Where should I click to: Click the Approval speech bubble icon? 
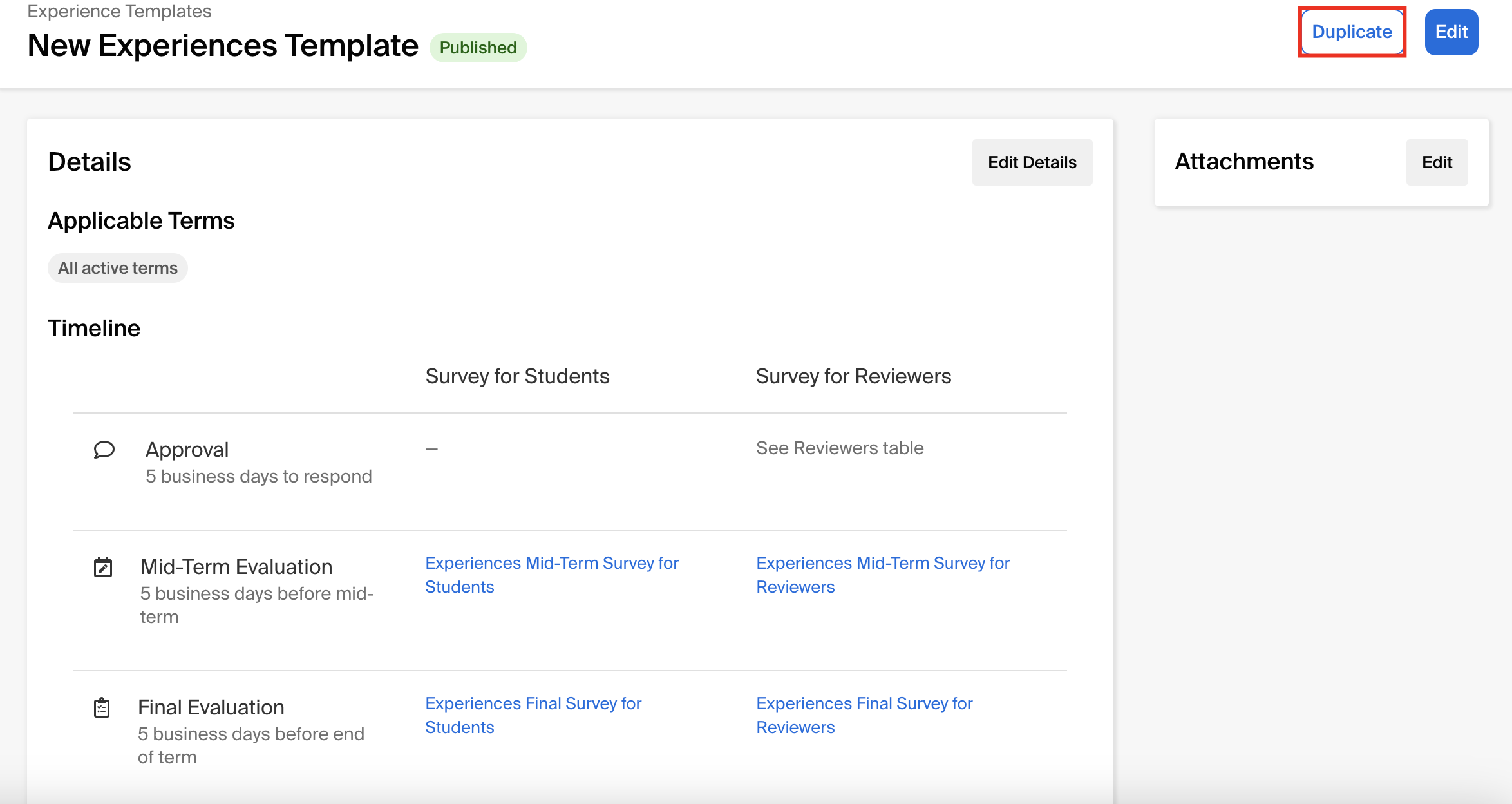click(x=104, y=449)
